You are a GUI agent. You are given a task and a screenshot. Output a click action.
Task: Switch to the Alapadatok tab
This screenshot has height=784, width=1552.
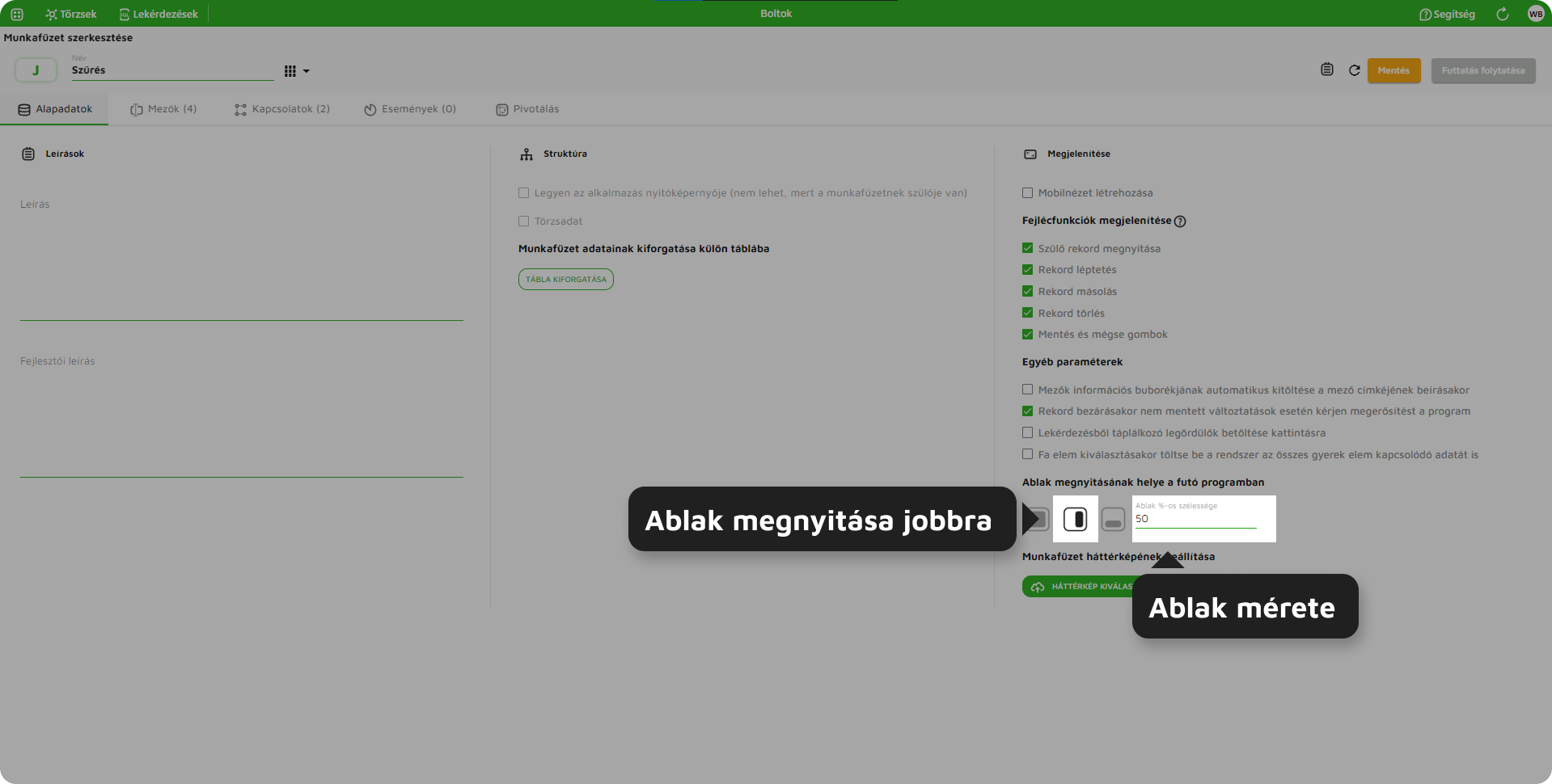click(54, 109)
